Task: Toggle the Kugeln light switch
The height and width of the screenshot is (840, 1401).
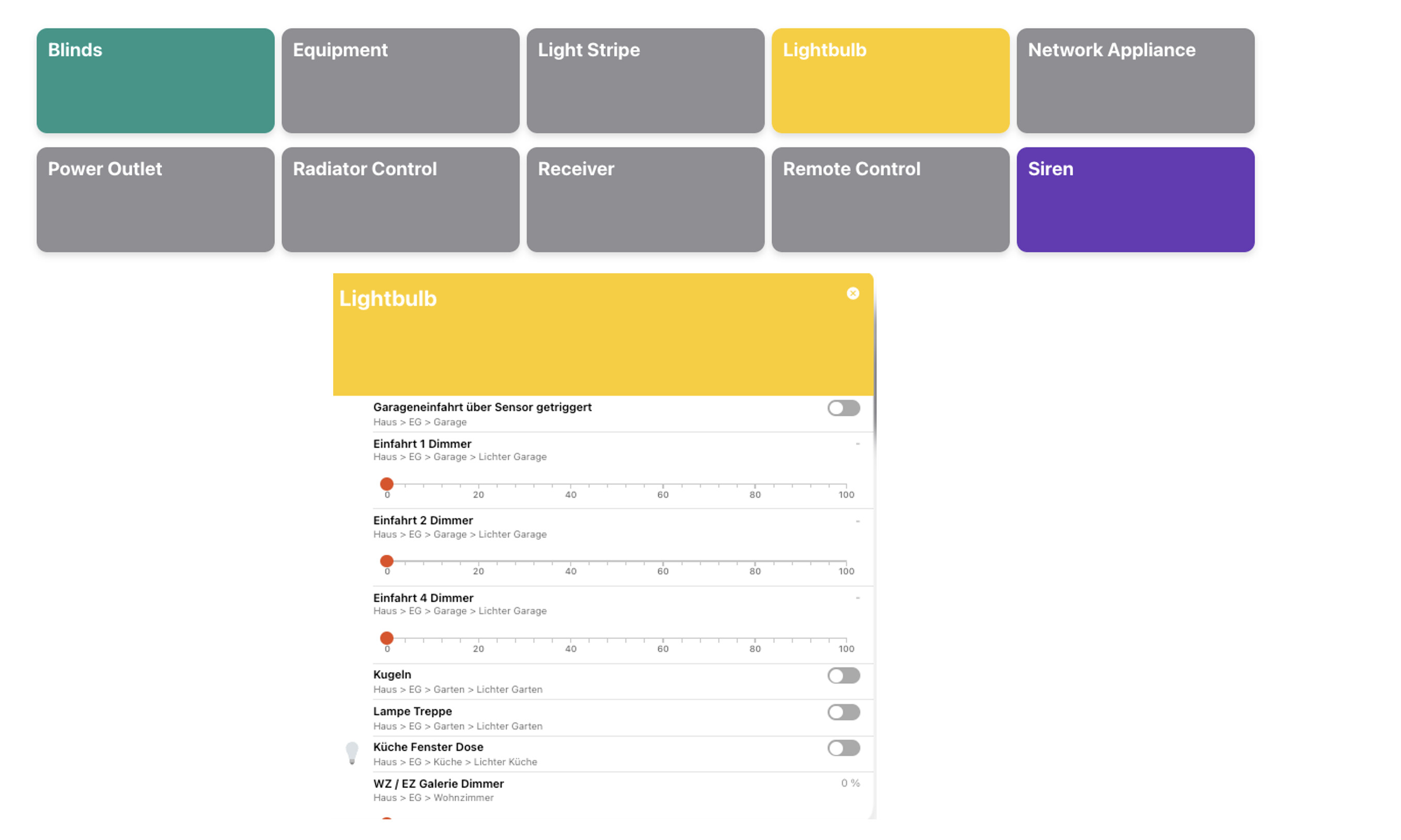Action: [843, 675]
